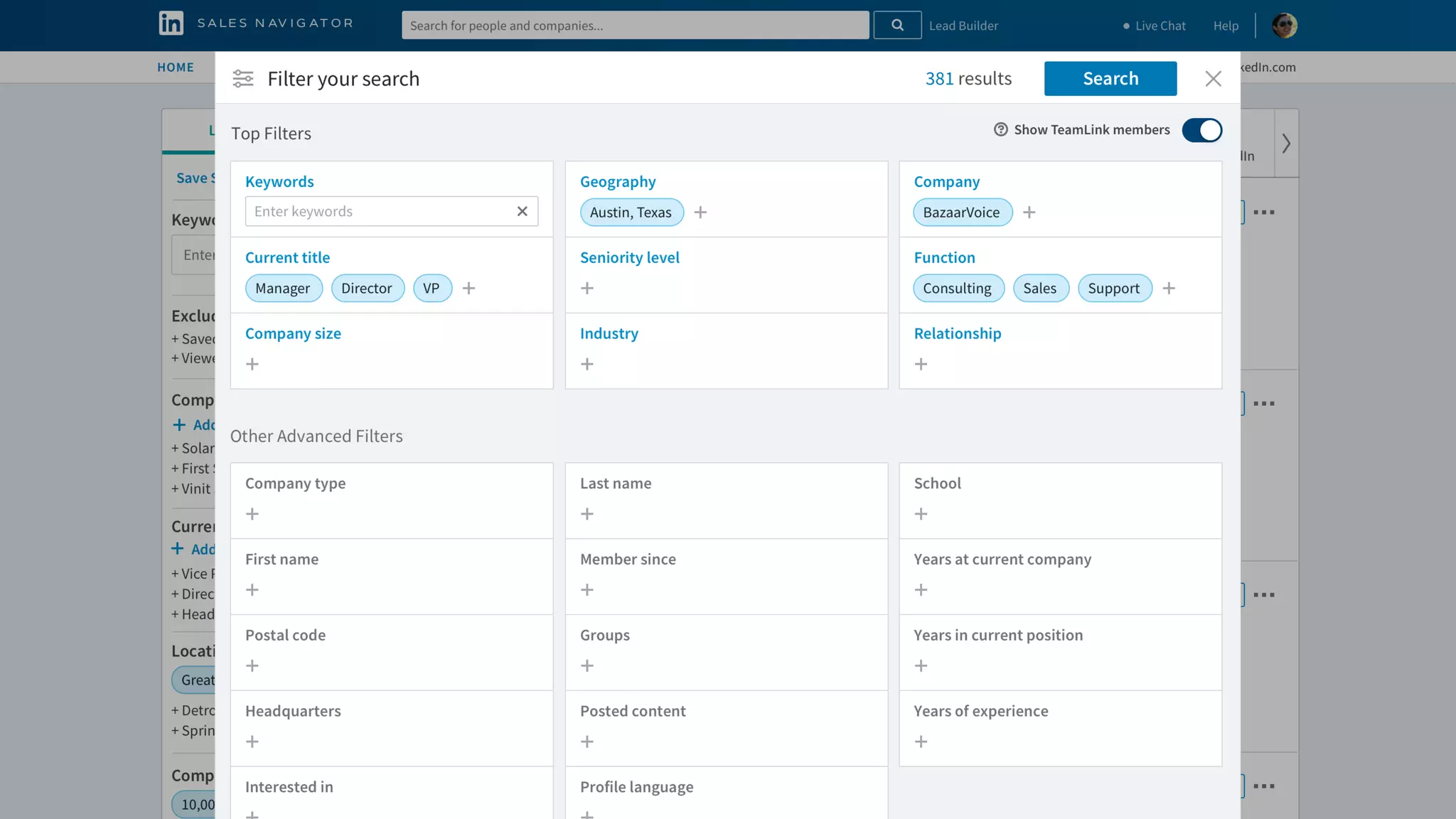Add another Company with plus icon

click(1029, 213)
